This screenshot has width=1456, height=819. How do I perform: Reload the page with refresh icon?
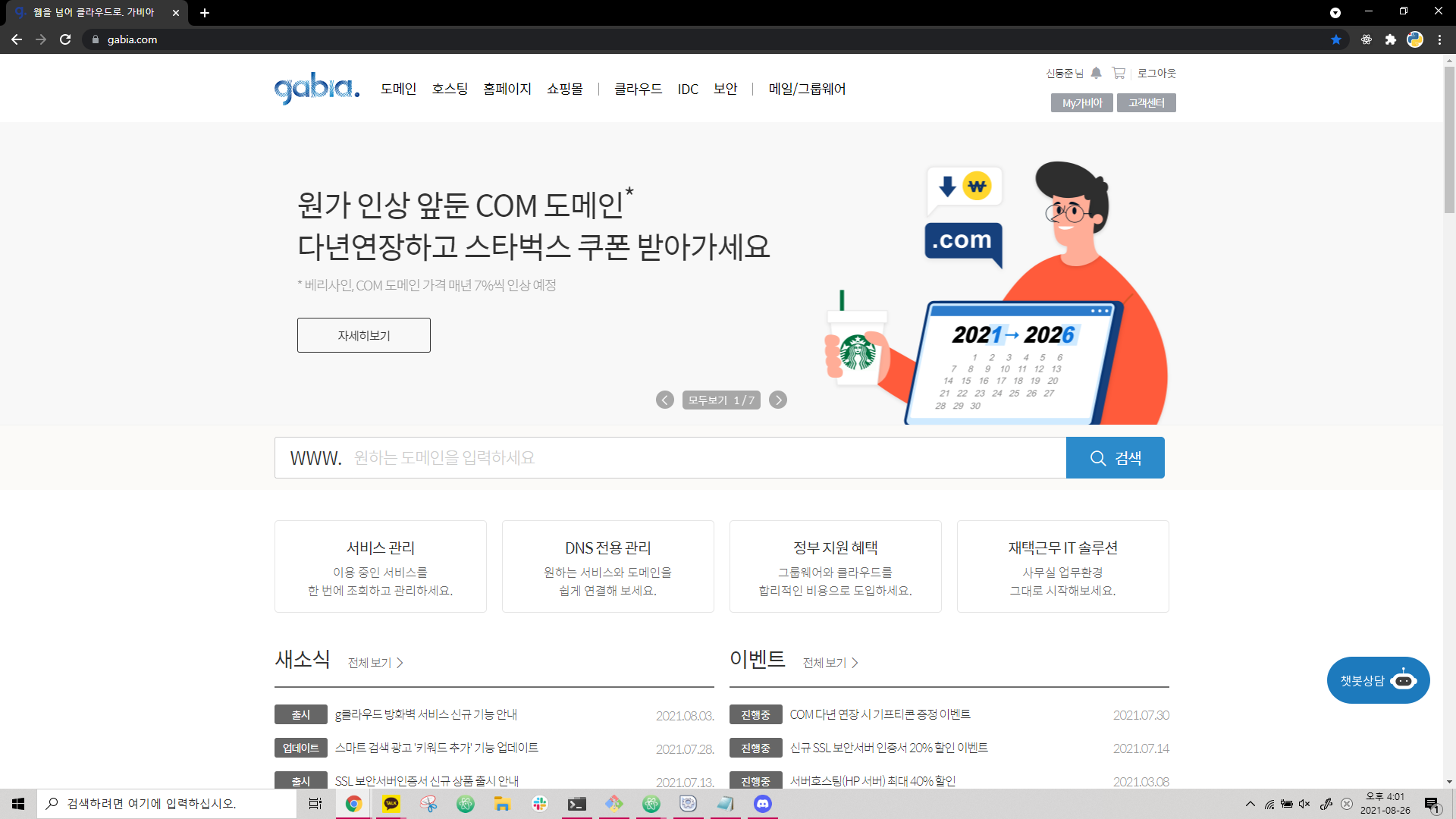(x=65, y=39)
